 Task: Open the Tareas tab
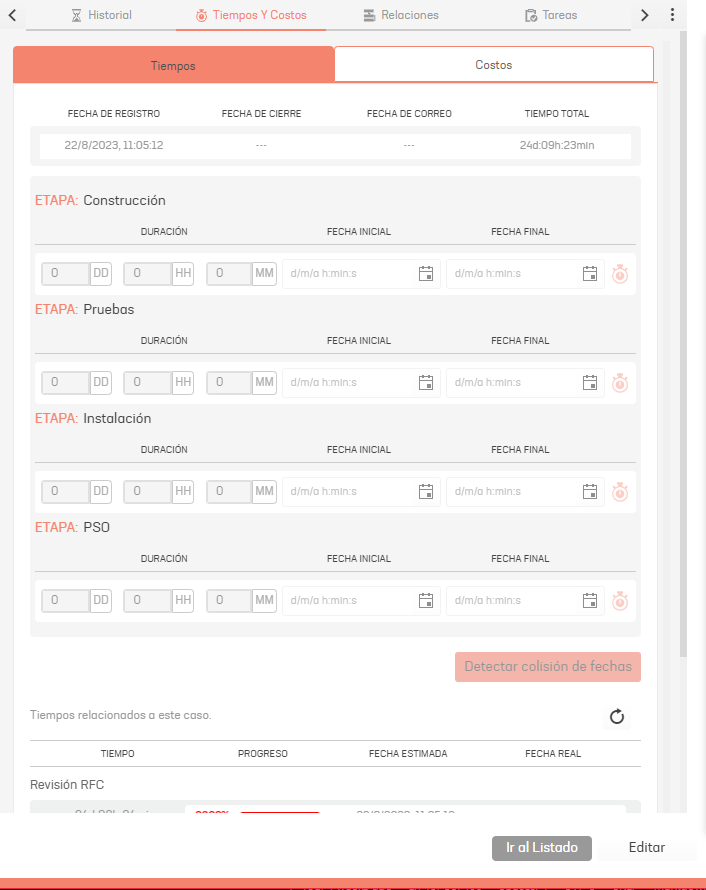coord(551,15)
